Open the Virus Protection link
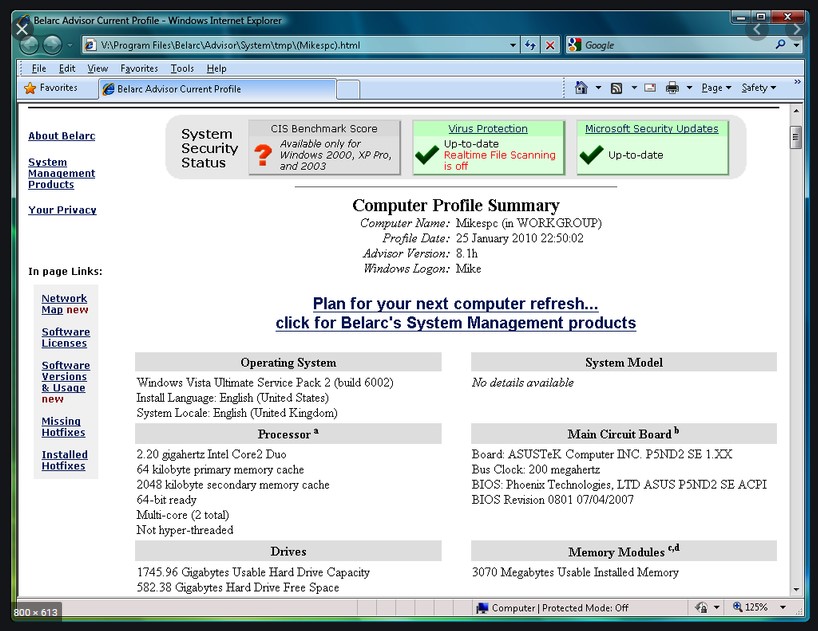 [488, 128]
